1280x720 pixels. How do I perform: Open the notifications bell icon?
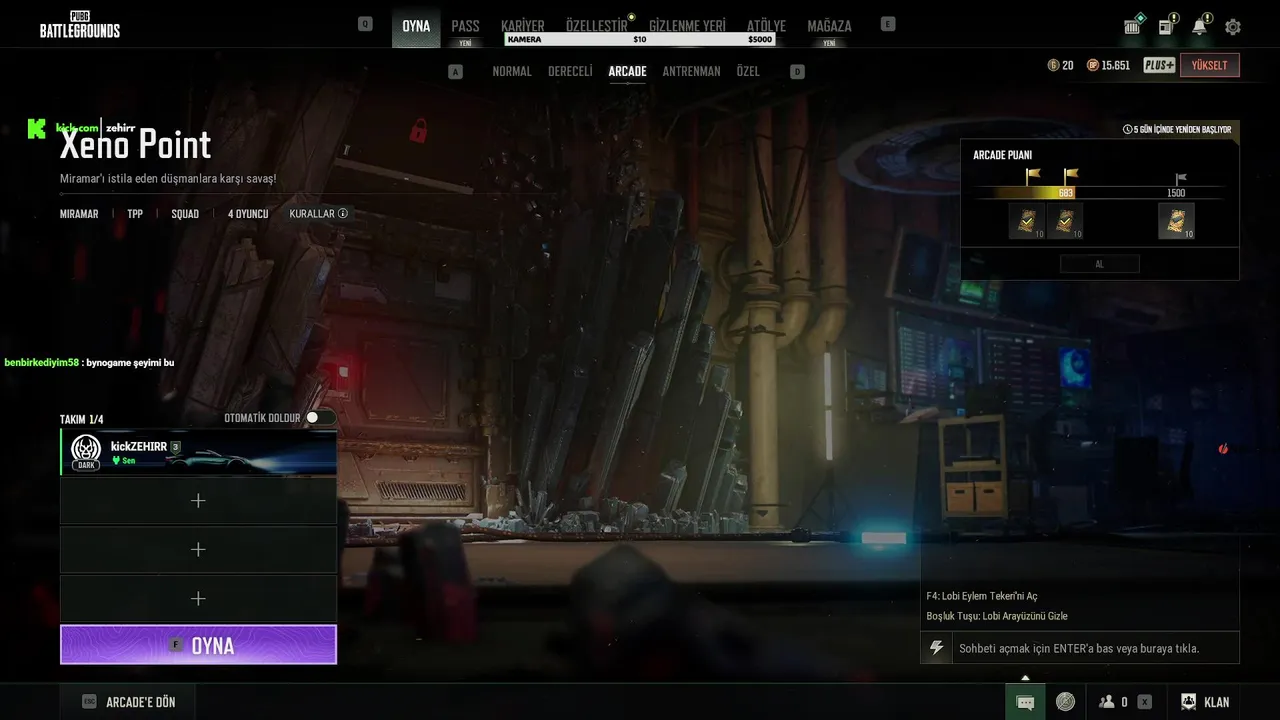click(1200, 26)
